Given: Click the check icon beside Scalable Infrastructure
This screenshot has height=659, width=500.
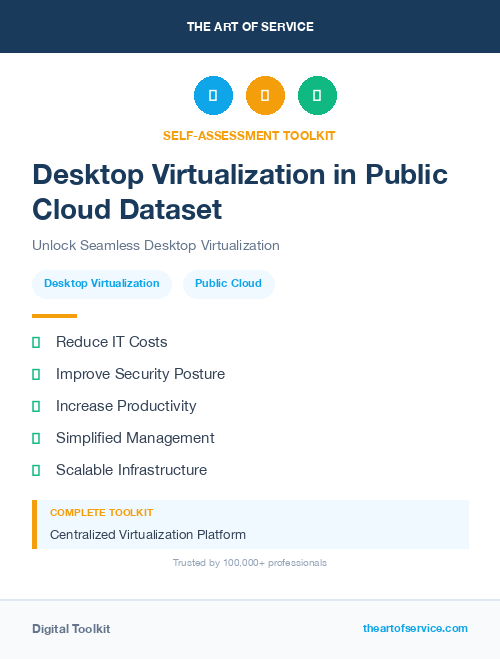Looking at the screenshot, I should (36, 470).
